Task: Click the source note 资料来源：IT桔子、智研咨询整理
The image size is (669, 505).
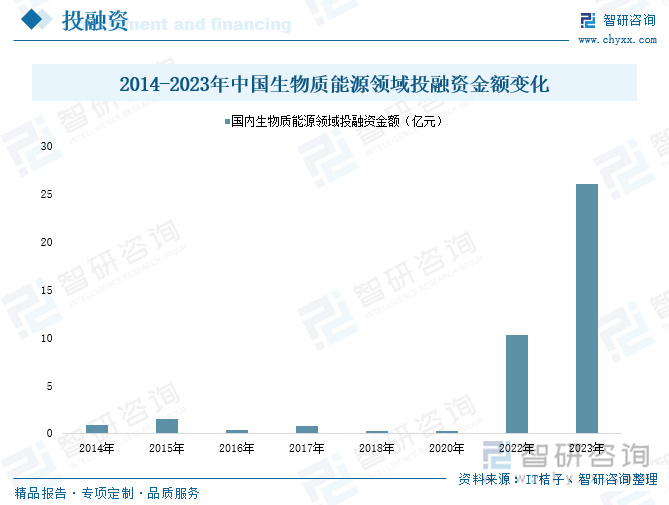Action: click(558, 479)
